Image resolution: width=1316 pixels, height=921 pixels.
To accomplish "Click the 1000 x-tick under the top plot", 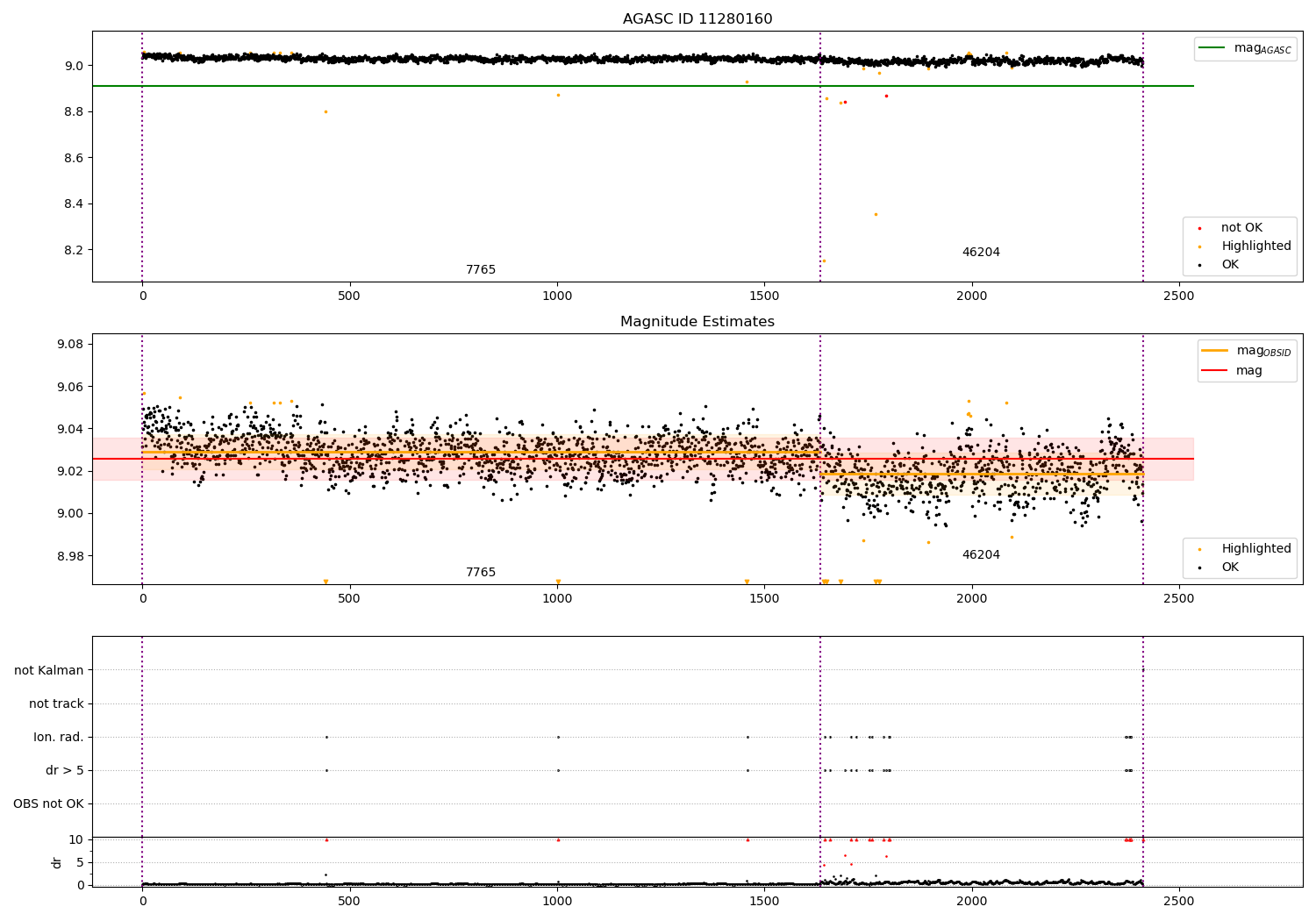I will pos(557,296).
